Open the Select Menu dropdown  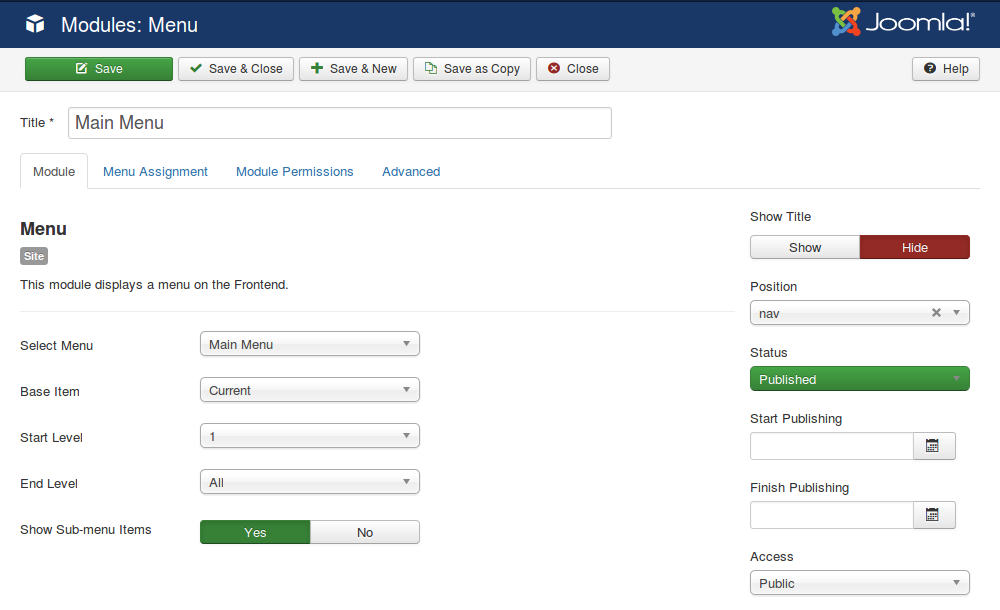[x=309, y=345]
